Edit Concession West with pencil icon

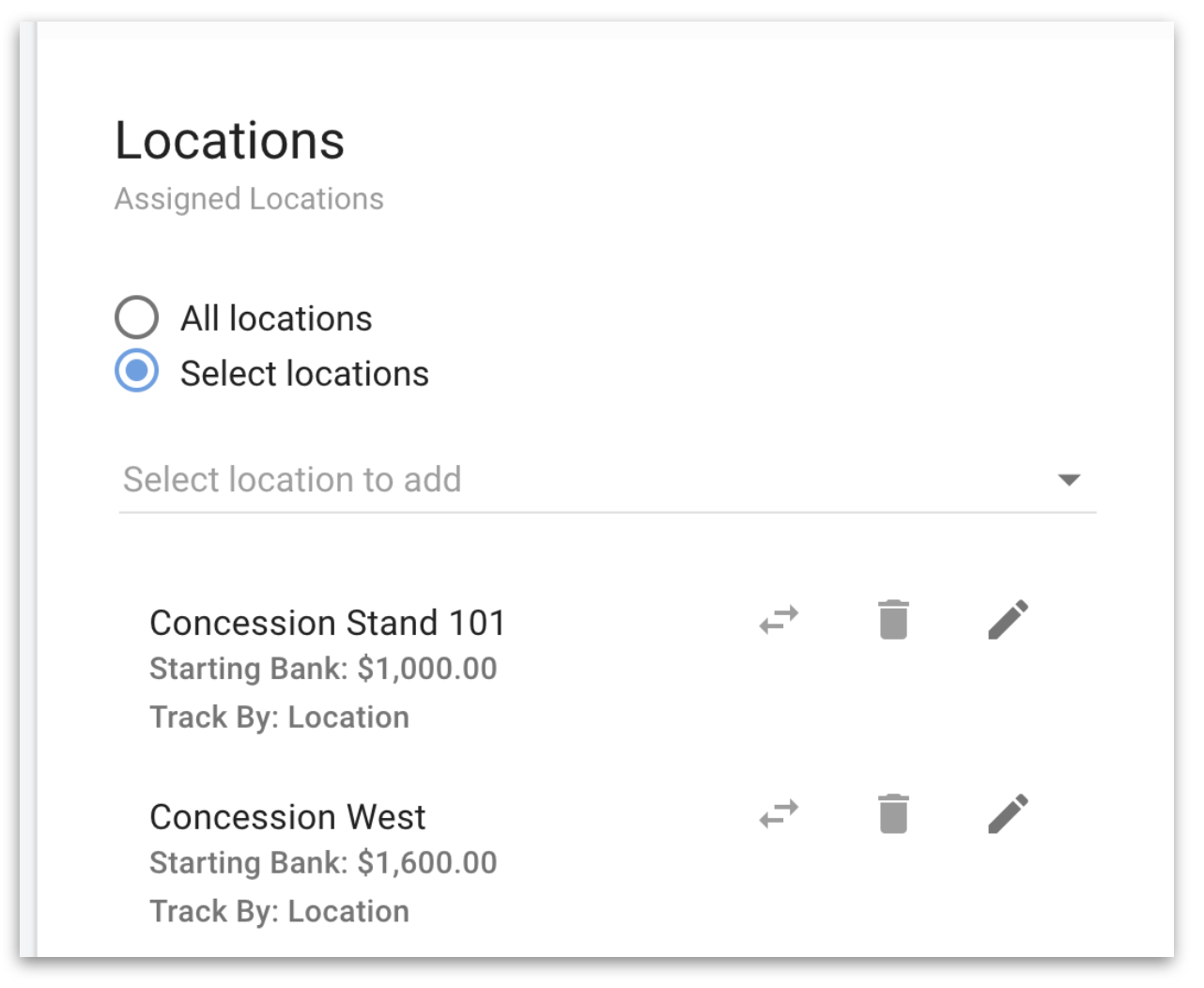[x=1008, y=814]
